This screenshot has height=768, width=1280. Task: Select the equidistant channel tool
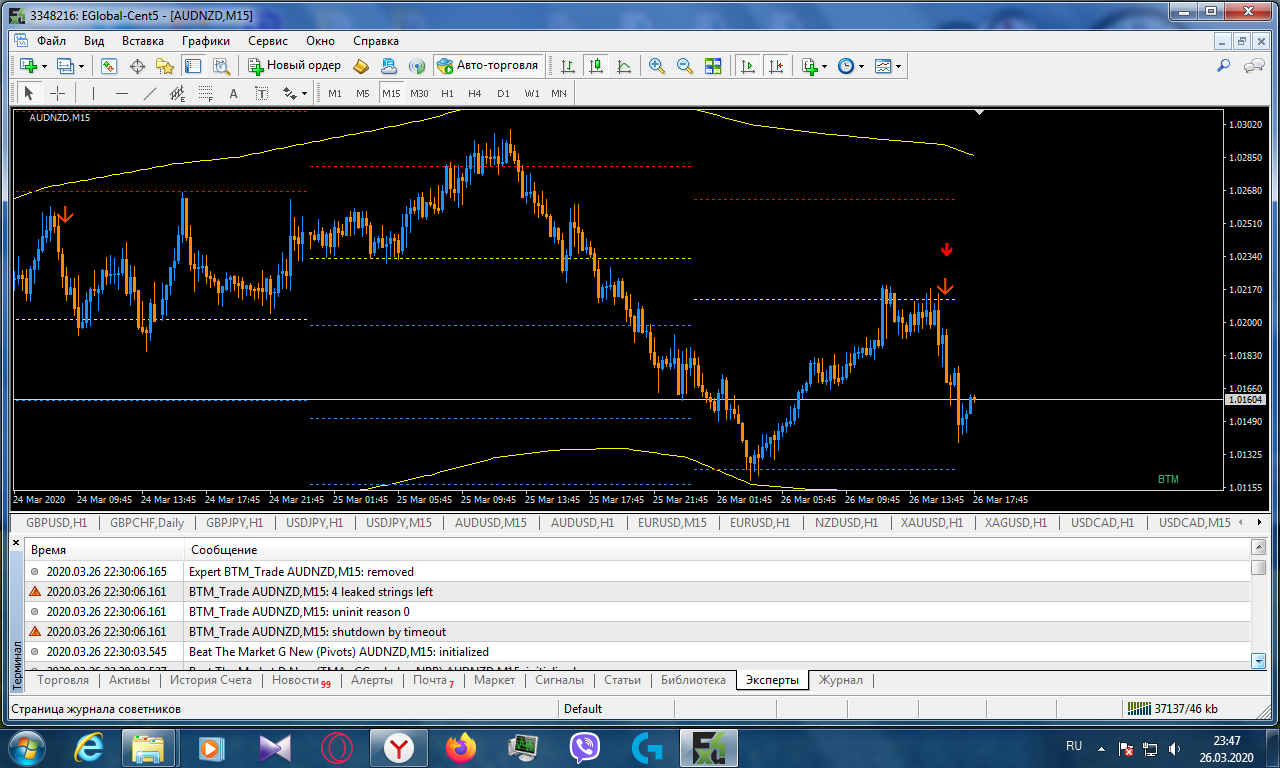point(177,93)
